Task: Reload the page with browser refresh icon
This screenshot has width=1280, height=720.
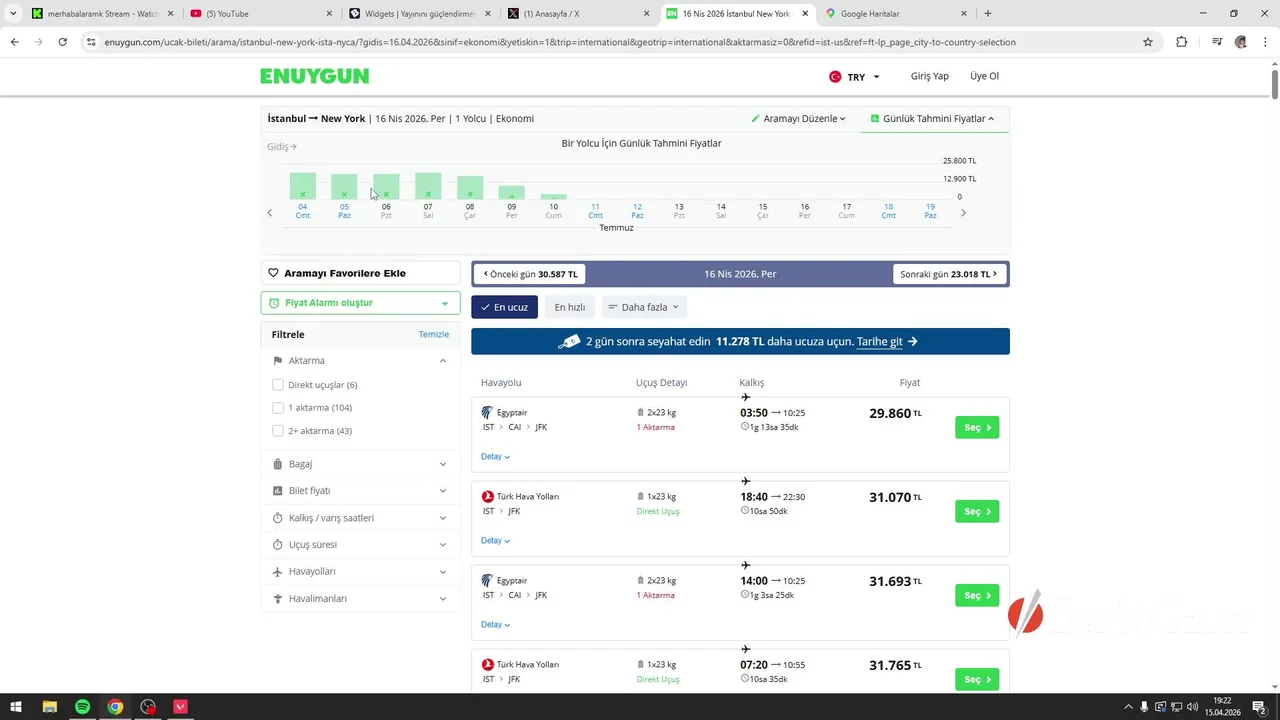Action: (x=62, y=42)
